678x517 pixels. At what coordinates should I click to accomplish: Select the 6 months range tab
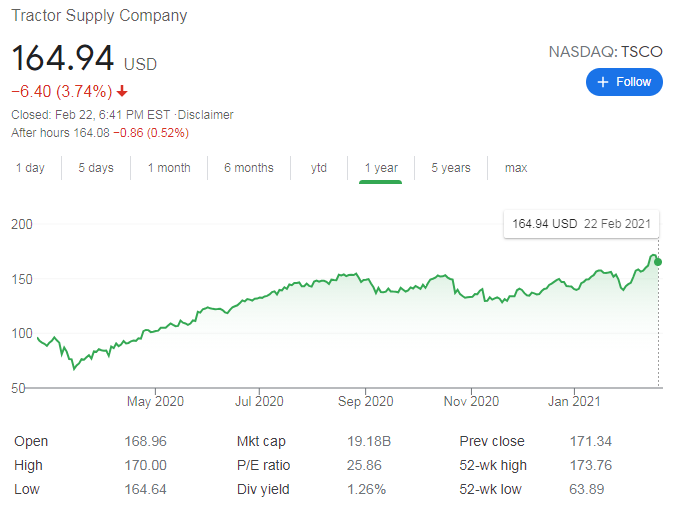(249, 168)
